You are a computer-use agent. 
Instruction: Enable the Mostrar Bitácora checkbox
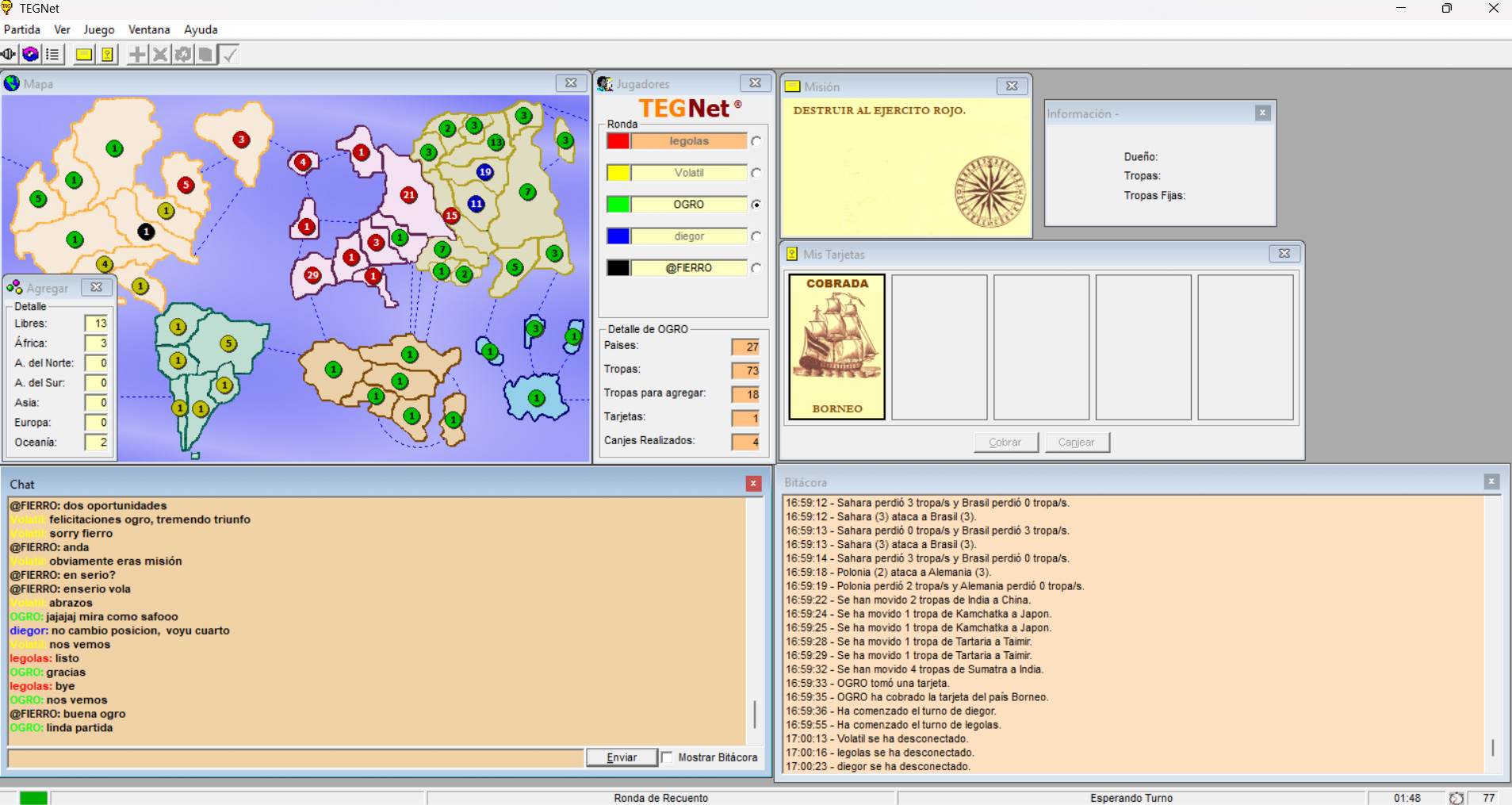[668, 757]
